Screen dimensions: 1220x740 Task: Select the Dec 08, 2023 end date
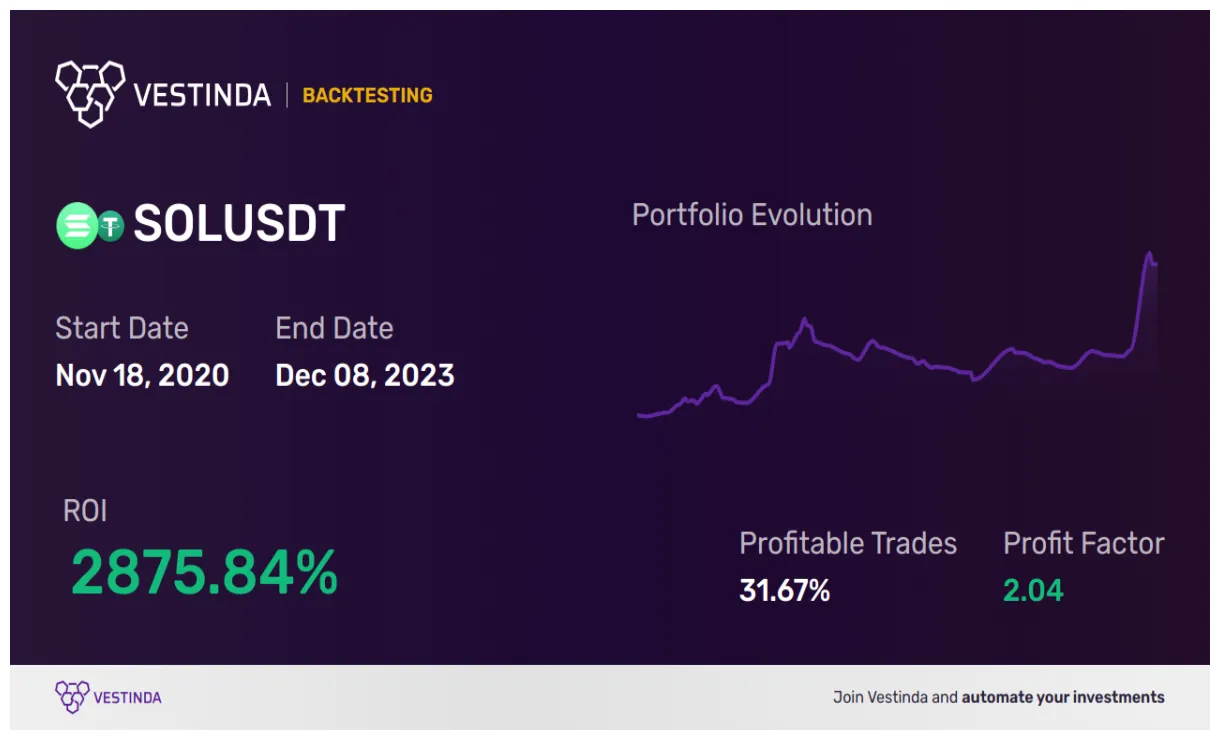[x=365, y=375]
